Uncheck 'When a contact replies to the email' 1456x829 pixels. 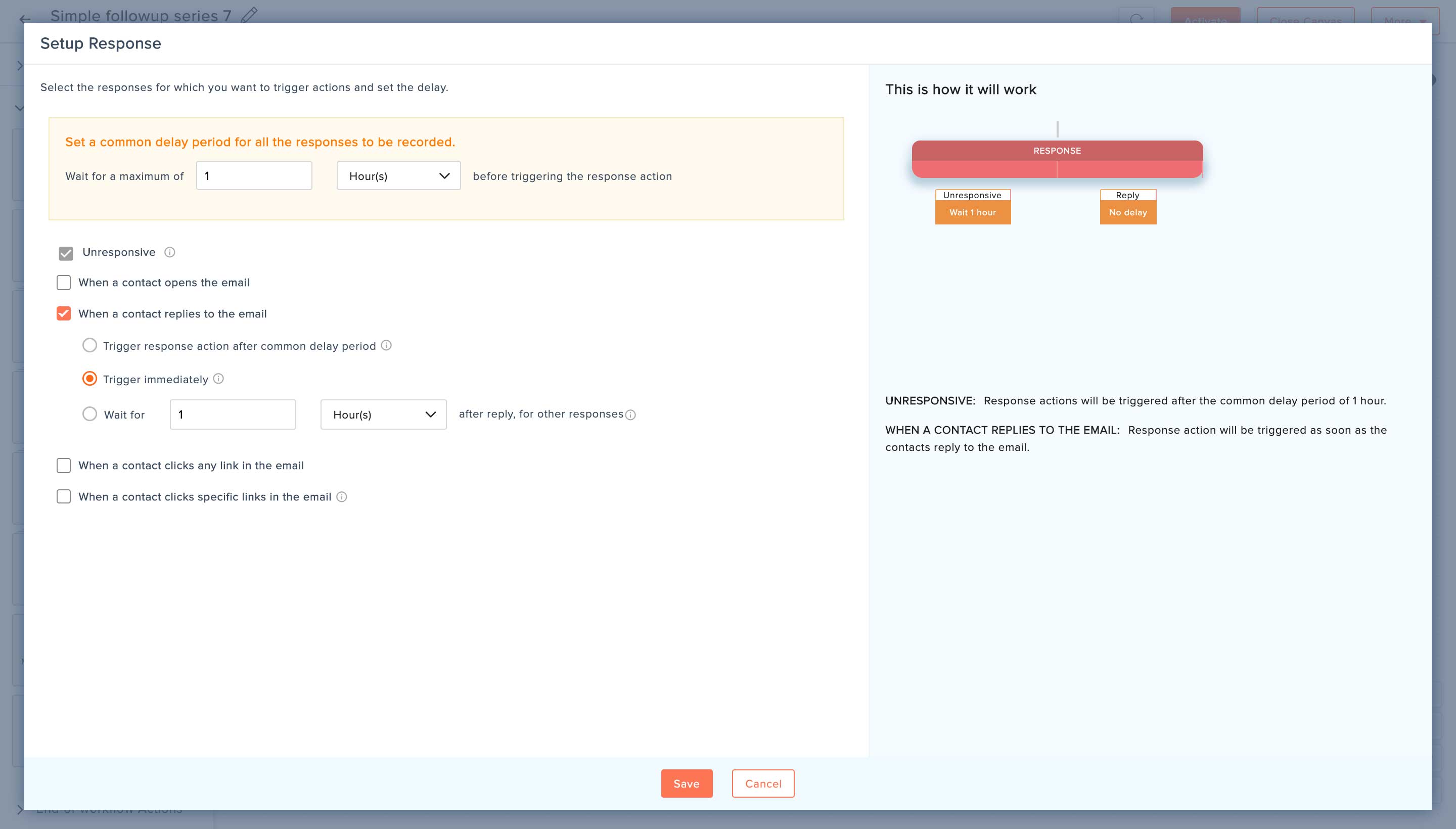[x=64, y=314]
